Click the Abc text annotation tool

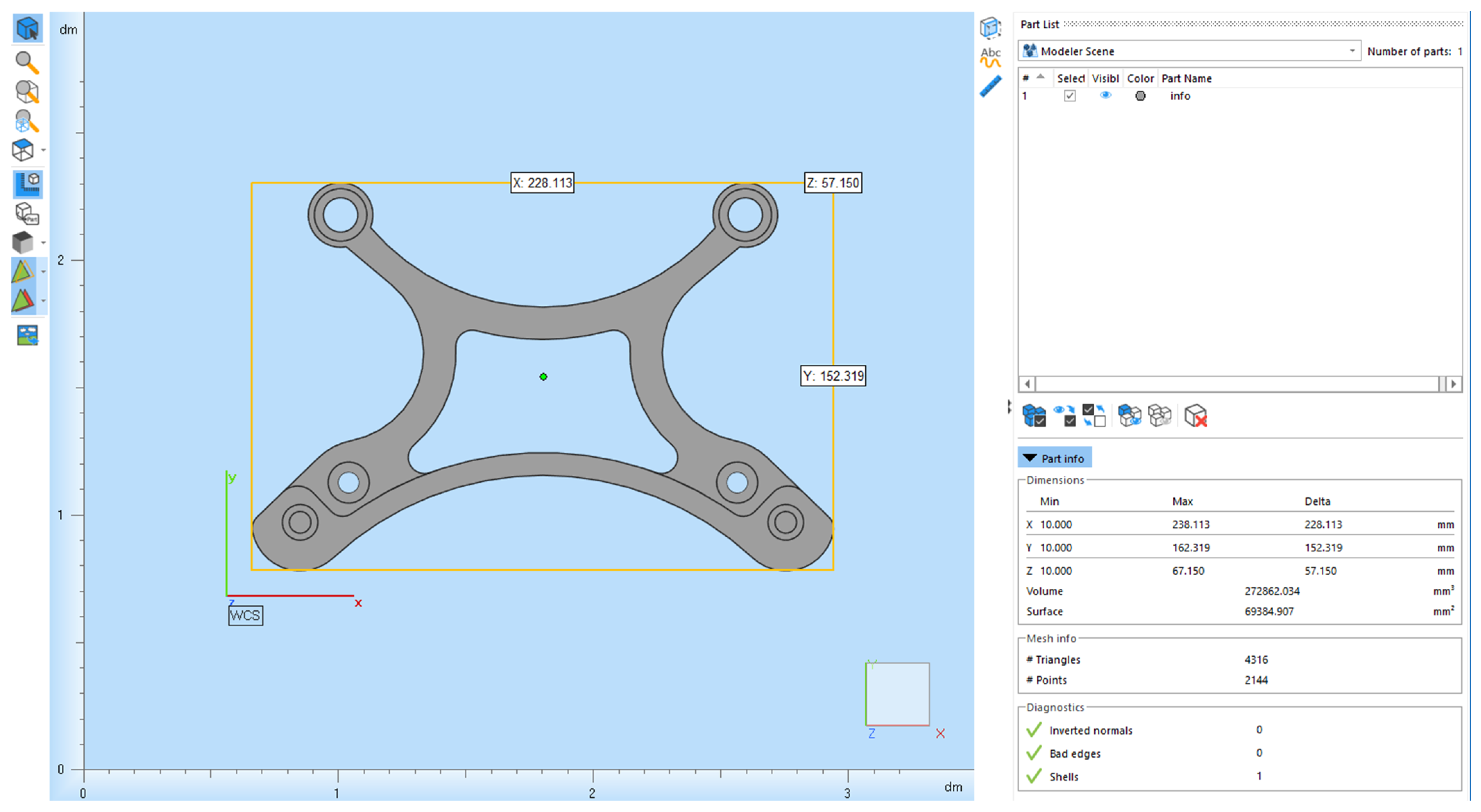pyautogui.click(x=990, y=57)
